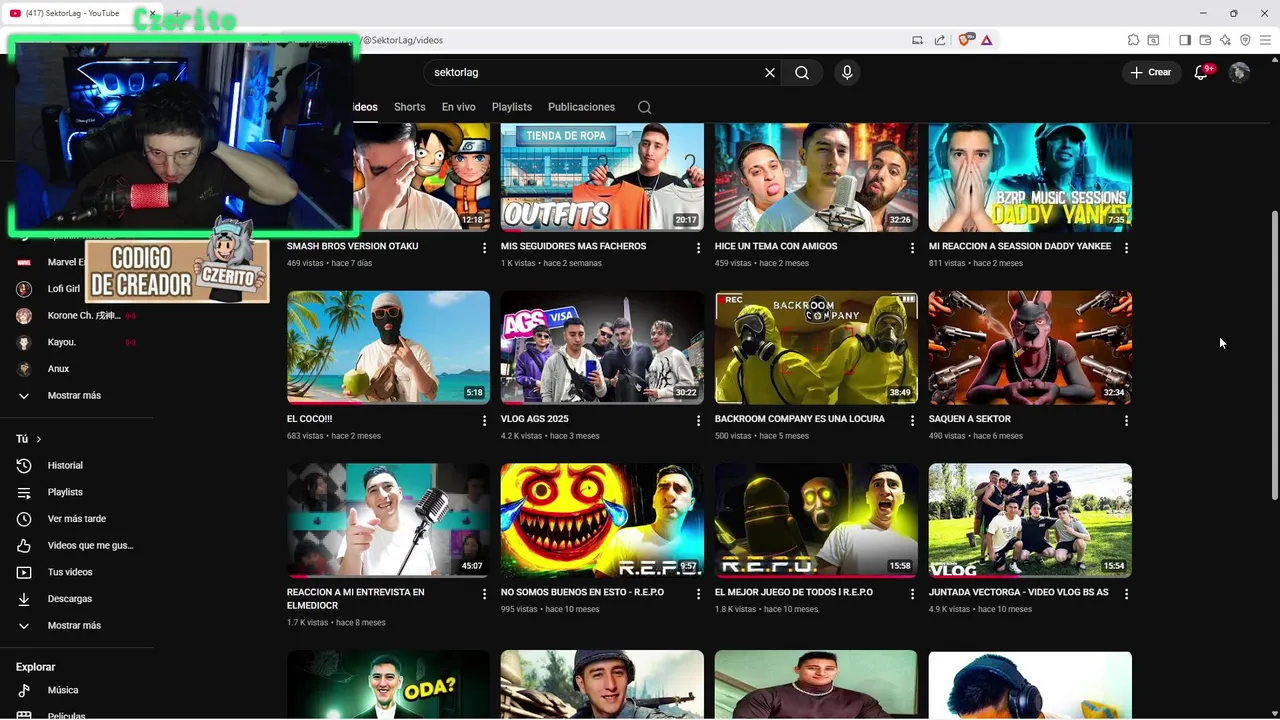Screen dimensions: 1280x720
Task: Play the SAQUEN A SEKTOR thumbnail
Action: pos(1030,347)
